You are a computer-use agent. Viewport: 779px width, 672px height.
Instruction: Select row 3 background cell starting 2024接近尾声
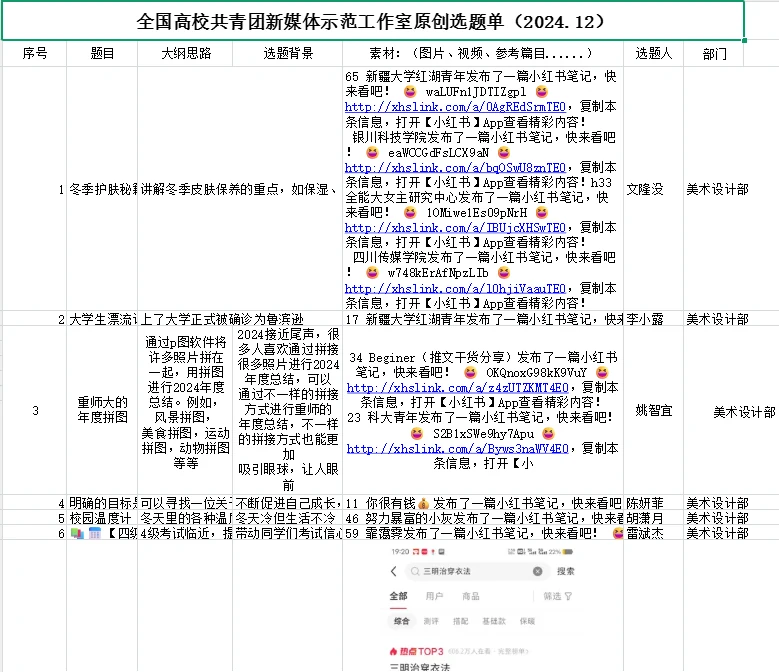(x=288, y=410)
